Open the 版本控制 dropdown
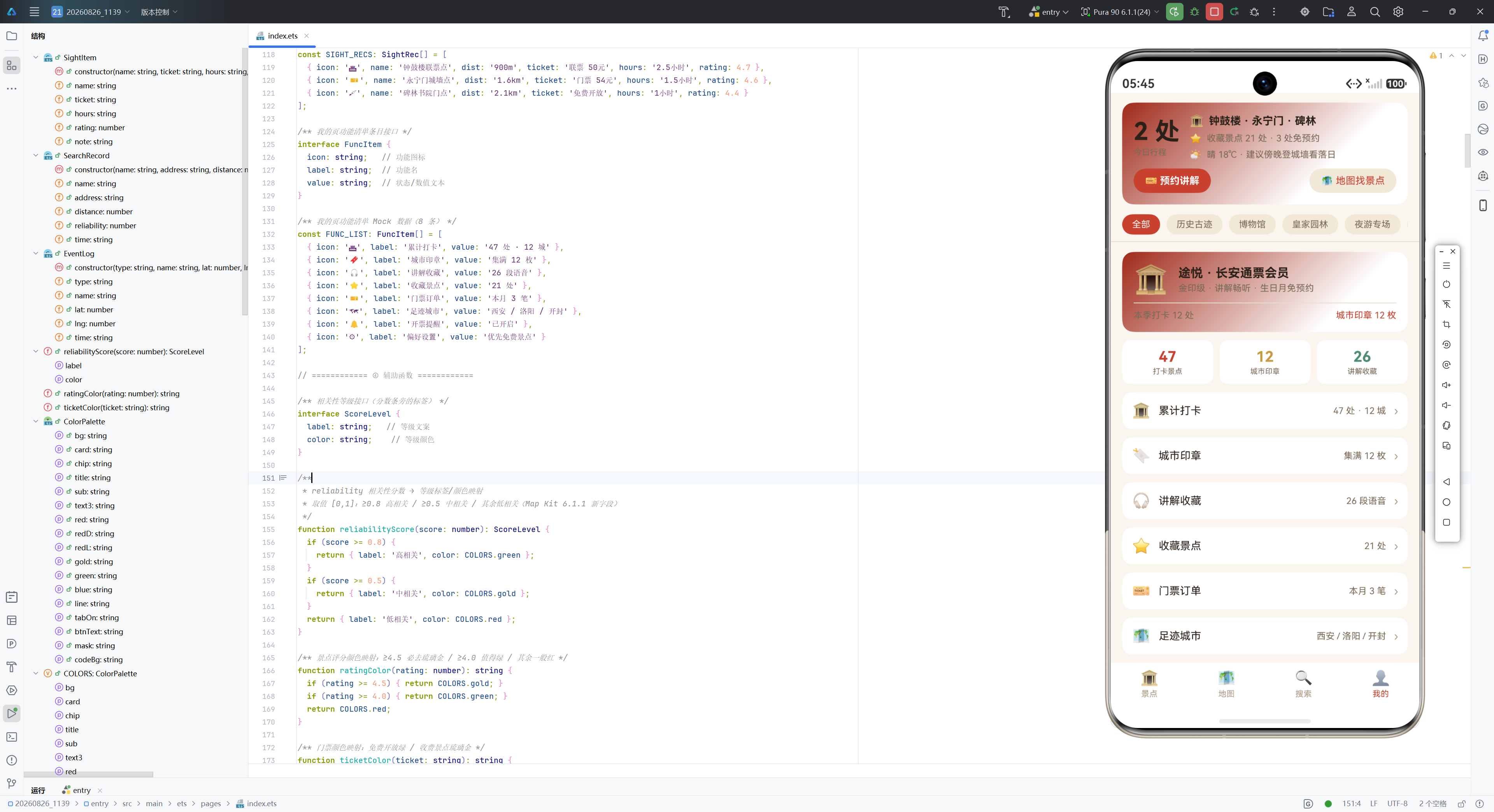Image resolution: width=1494 pixels, height=812 pixels. click(x=159, y=12)
